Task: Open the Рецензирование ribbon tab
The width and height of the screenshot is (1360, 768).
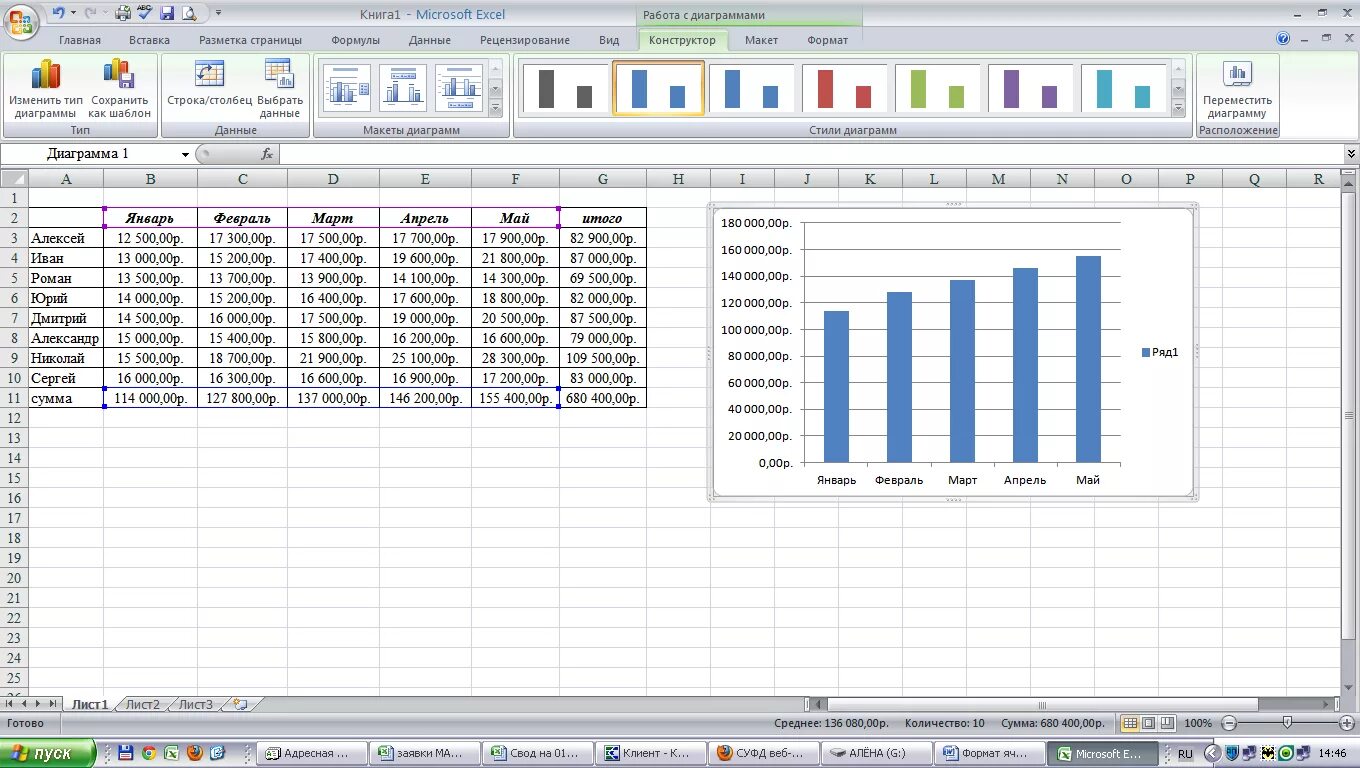Action: tap(525, 40)
